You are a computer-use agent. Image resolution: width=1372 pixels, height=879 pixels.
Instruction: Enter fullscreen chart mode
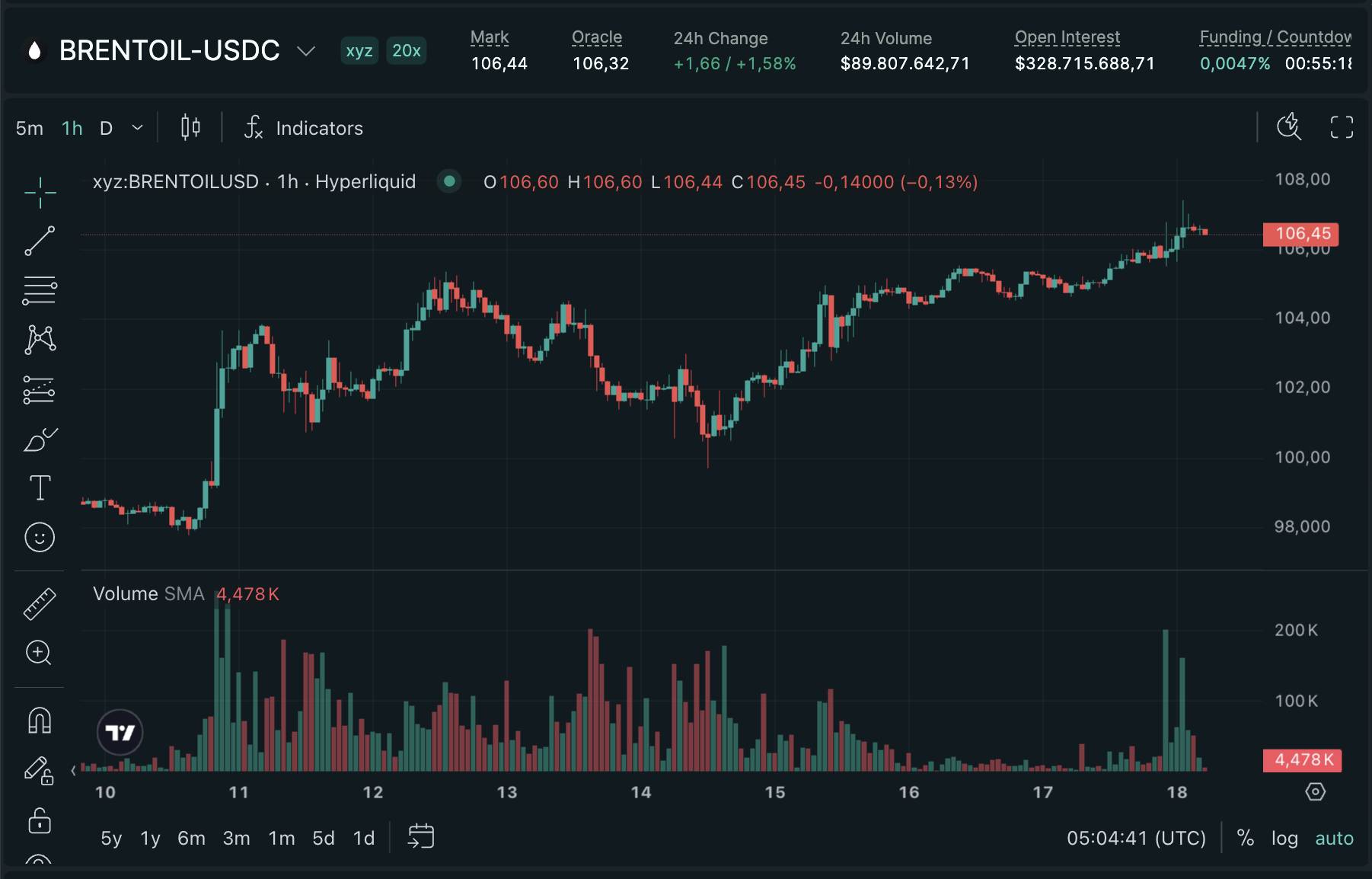coord(1342,127)
